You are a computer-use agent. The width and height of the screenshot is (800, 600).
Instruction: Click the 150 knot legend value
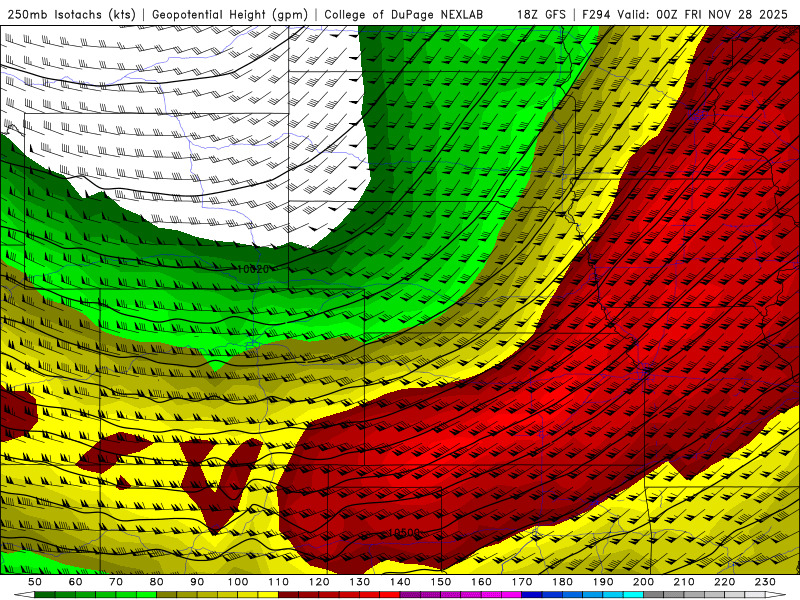click(x=441, y=582)
